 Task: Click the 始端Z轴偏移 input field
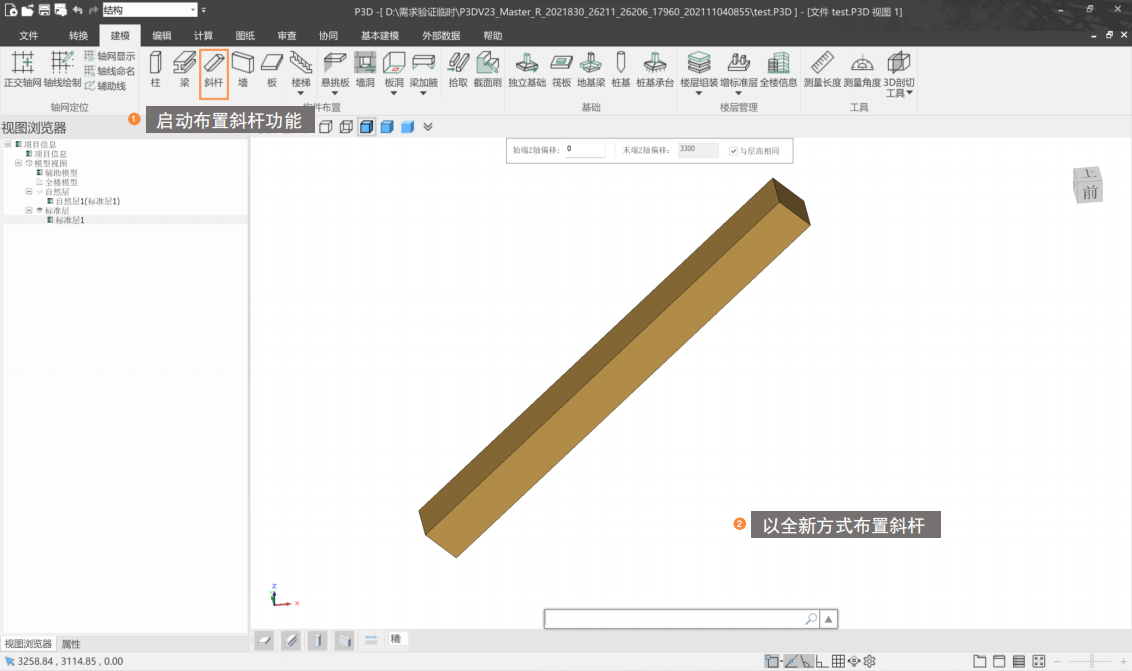[x=585, y=150]
